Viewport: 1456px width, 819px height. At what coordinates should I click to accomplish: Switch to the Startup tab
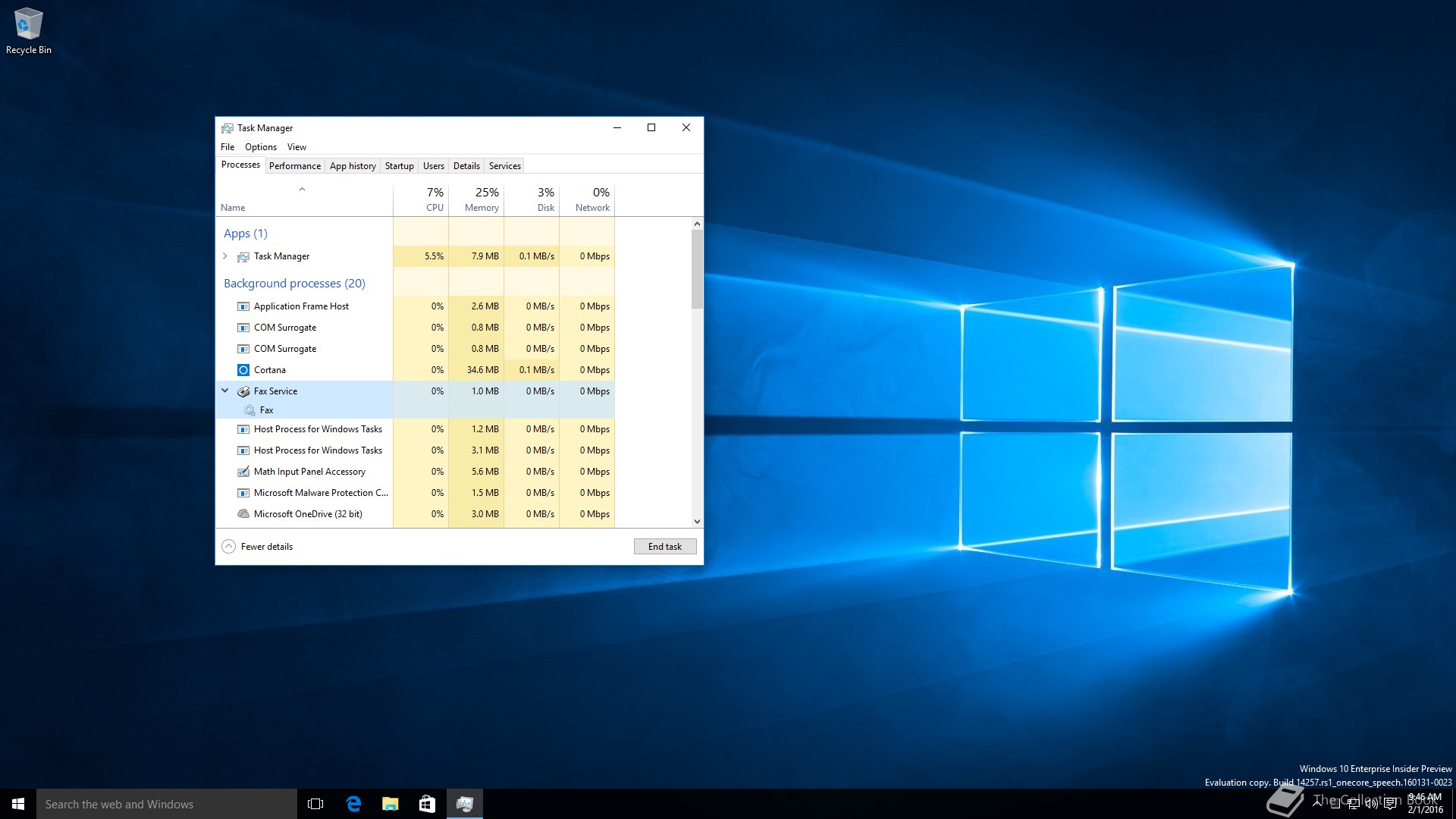[400, 166]
